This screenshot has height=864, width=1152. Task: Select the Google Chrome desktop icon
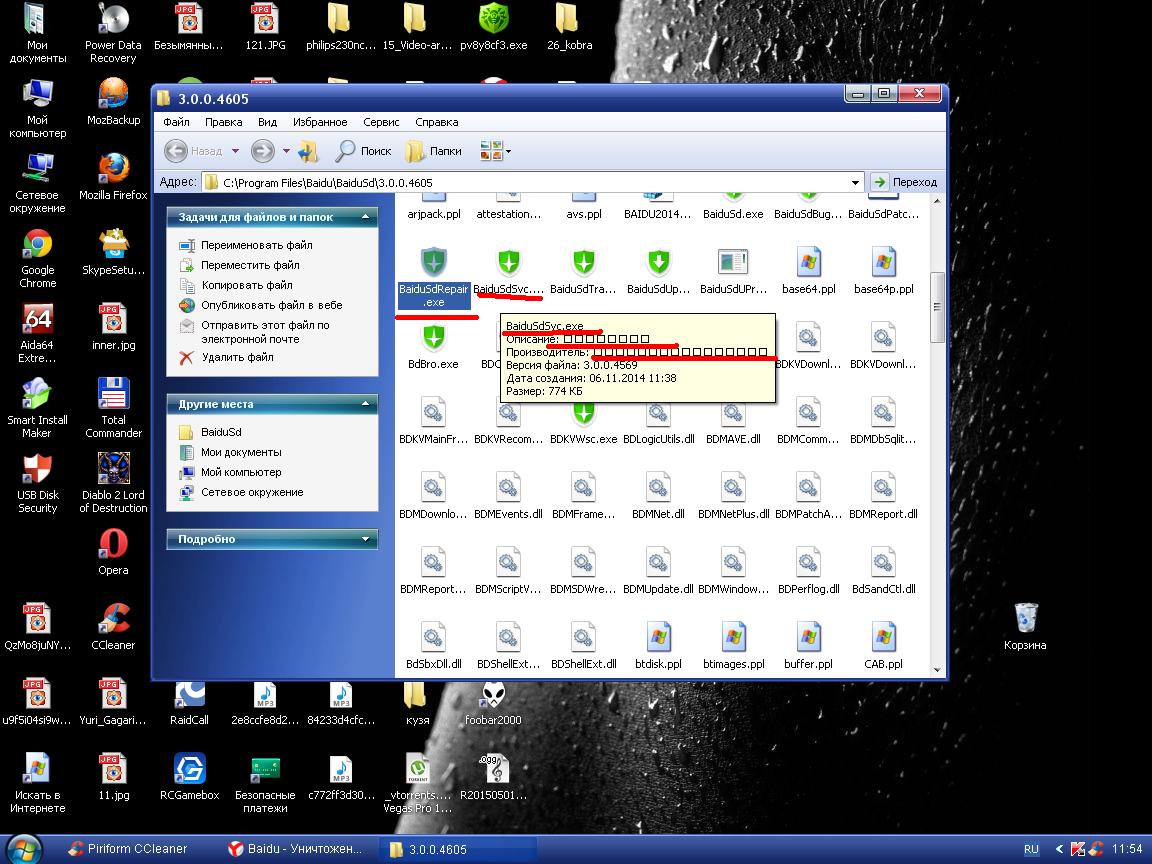click(37, 258)
